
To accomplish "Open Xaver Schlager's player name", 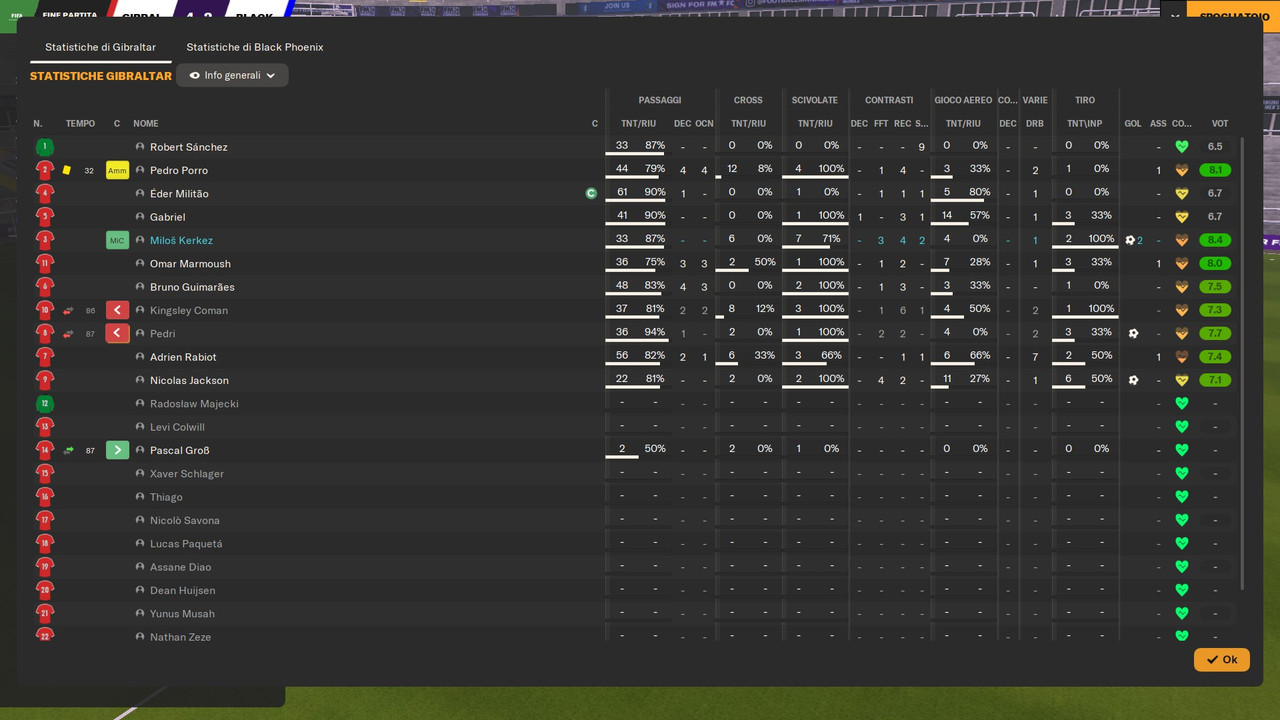I will (186, 474).
